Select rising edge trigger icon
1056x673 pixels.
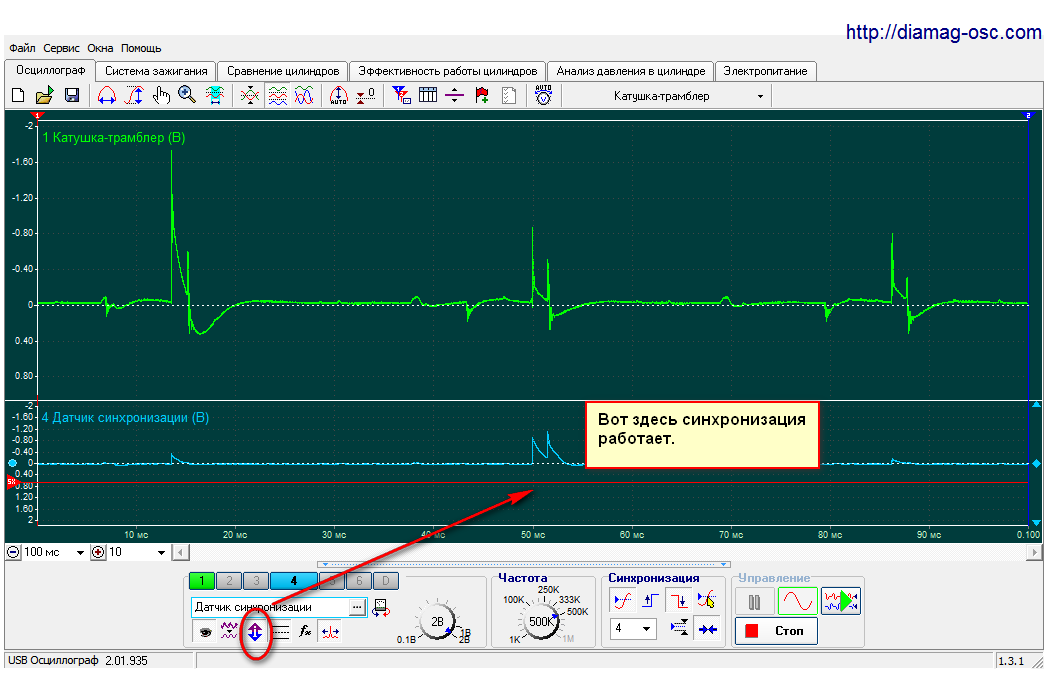tap(651, 599)
